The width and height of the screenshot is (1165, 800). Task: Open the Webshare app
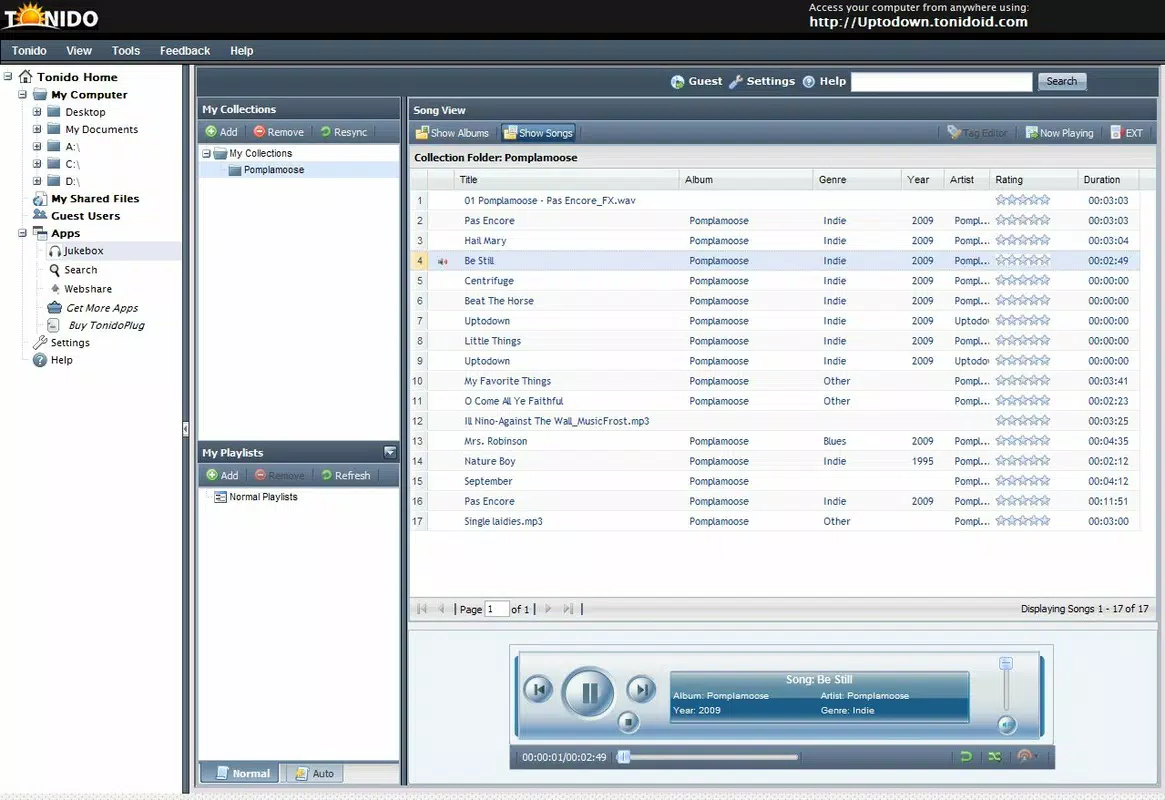point(80,289)
